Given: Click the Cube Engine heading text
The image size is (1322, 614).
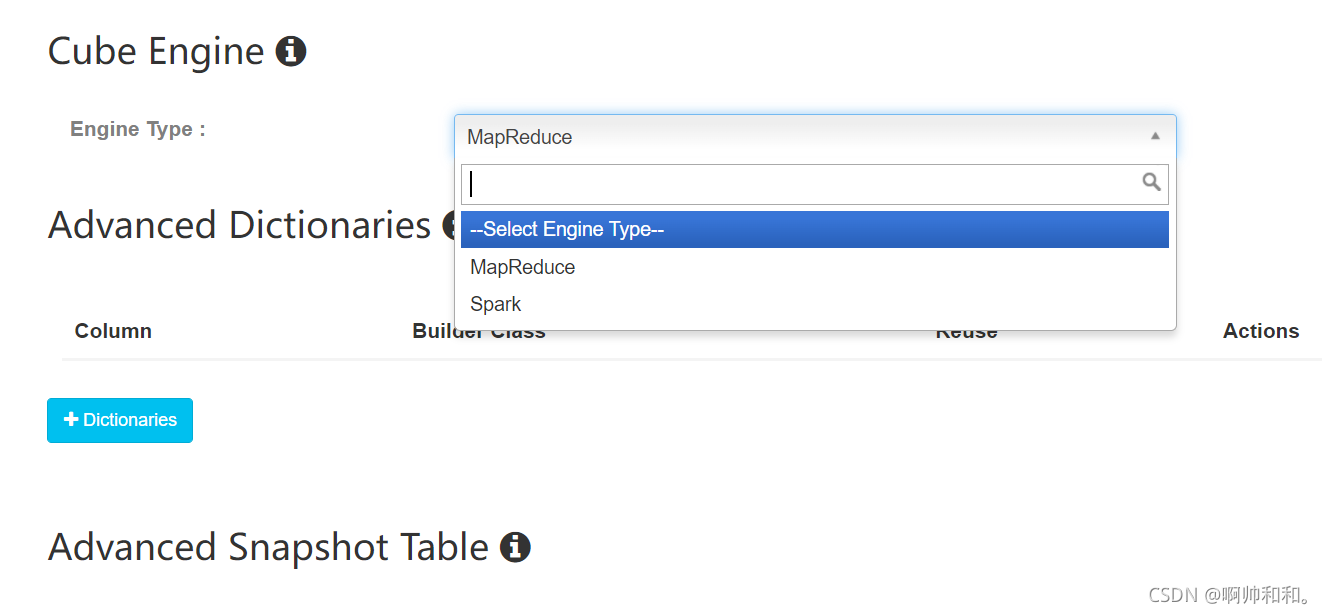Looking at the screenshot, I should pos(156,51).
